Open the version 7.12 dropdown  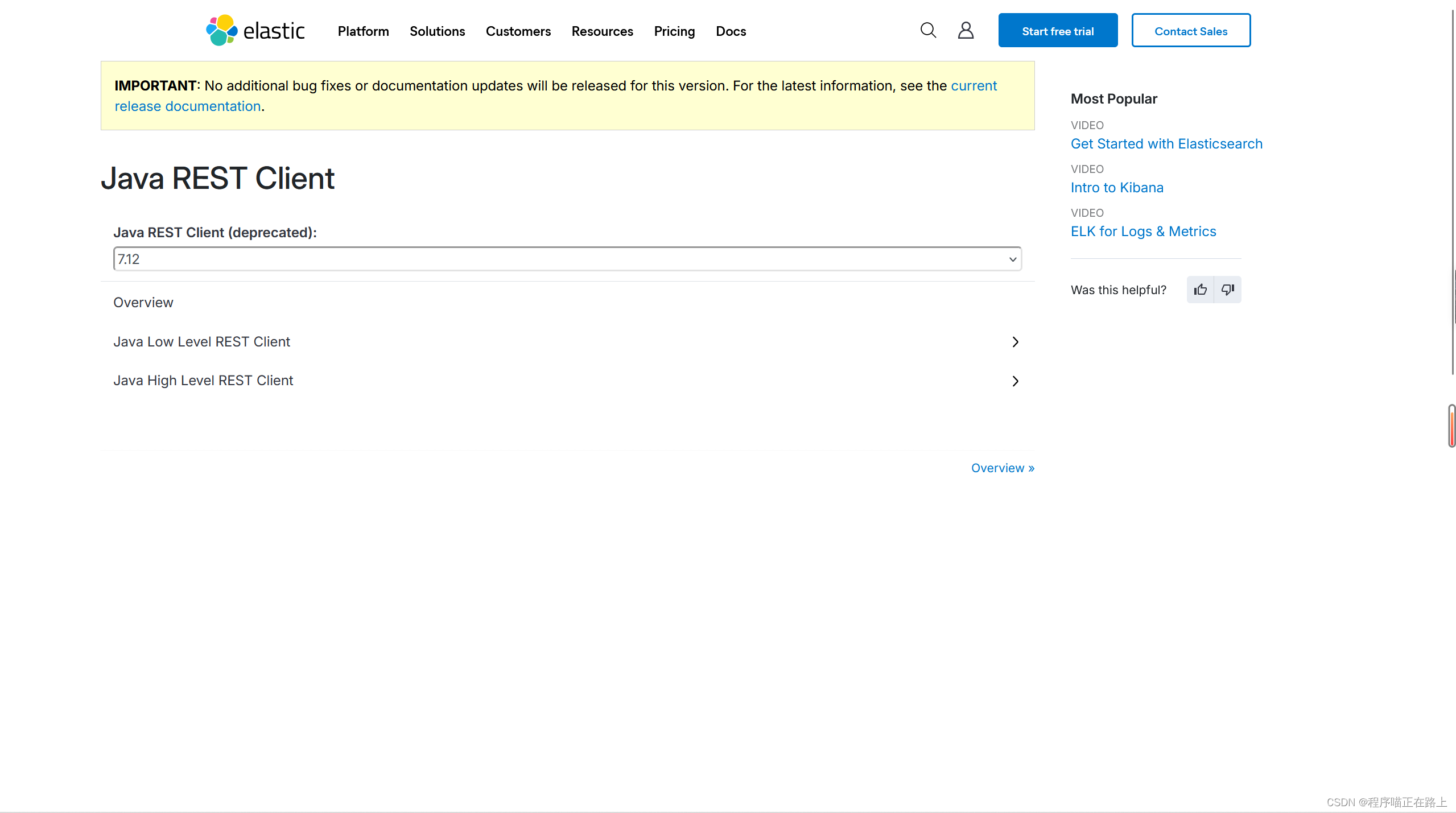coord(567,259)
